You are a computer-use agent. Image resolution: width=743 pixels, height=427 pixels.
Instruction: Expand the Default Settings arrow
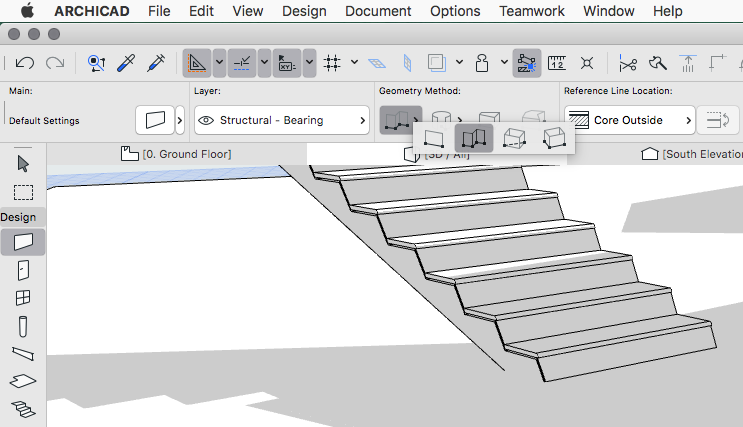[x=179, y=121]
